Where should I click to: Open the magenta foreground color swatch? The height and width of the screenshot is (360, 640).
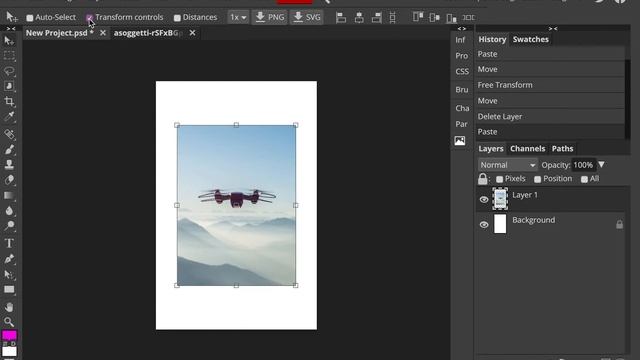[x=9, y=335]
